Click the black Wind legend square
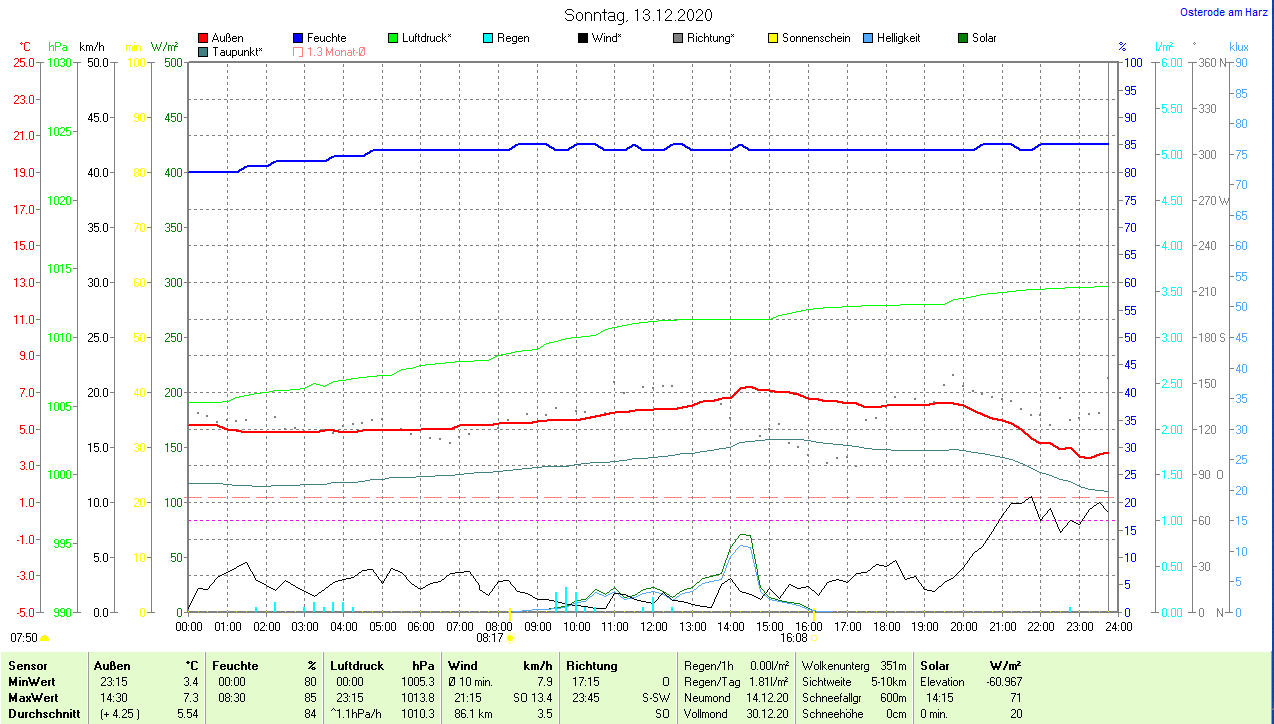 point(583,38)
